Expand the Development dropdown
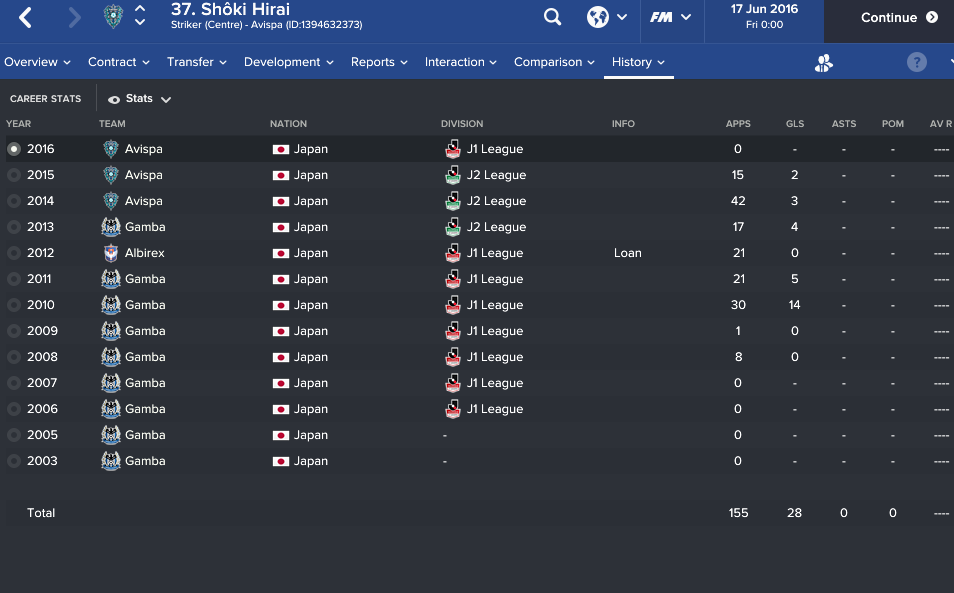The image size is (954, 593). (x=288, y=62)
